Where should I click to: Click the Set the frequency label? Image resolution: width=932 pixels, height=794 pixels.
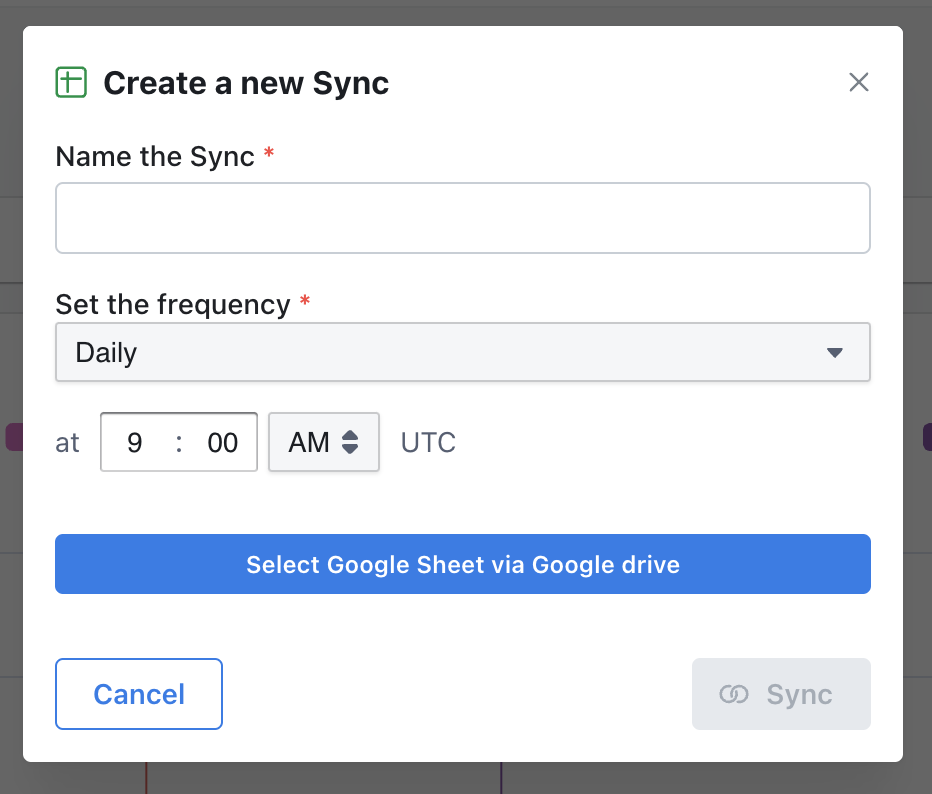173,305
